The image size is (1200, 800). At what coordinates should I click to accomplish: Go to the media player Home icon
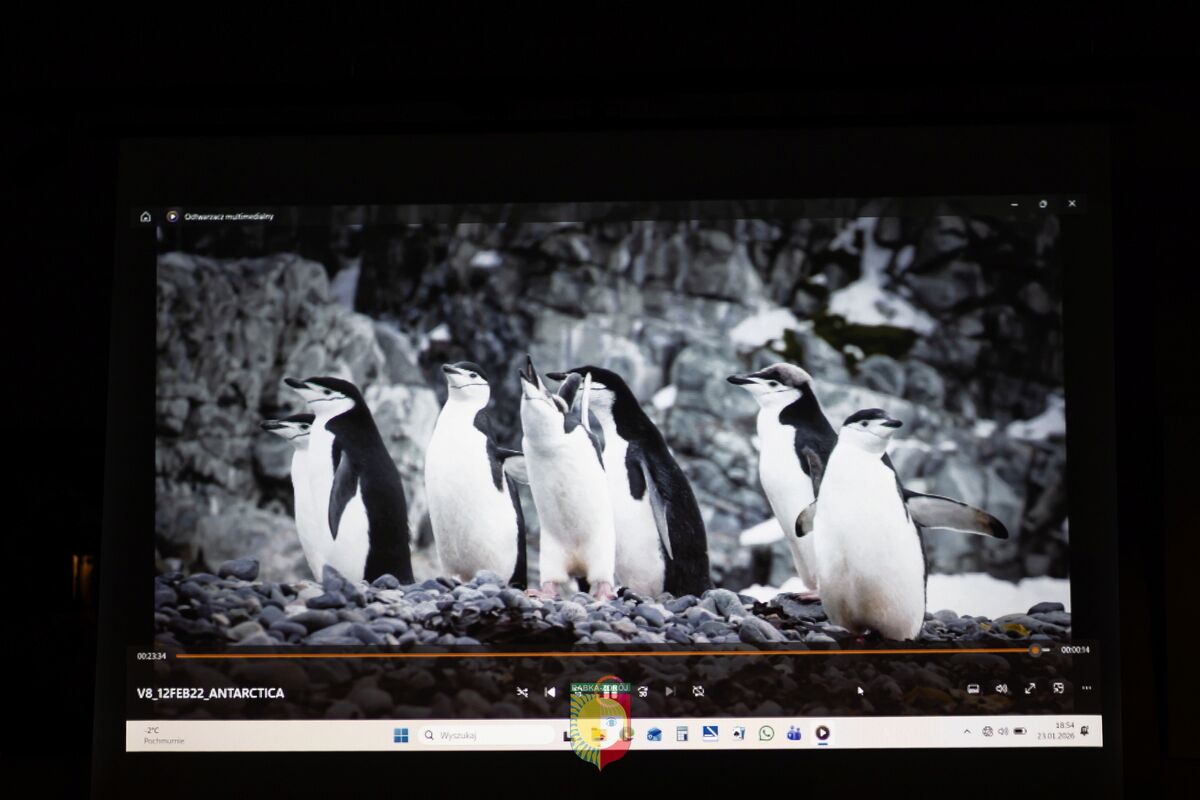tap(145, 216)
